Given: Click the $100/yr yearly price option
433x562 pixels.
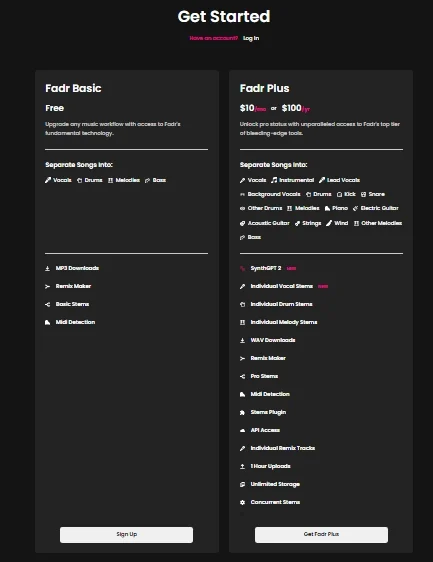Looking at the screenshot, I should pos(296,108).
